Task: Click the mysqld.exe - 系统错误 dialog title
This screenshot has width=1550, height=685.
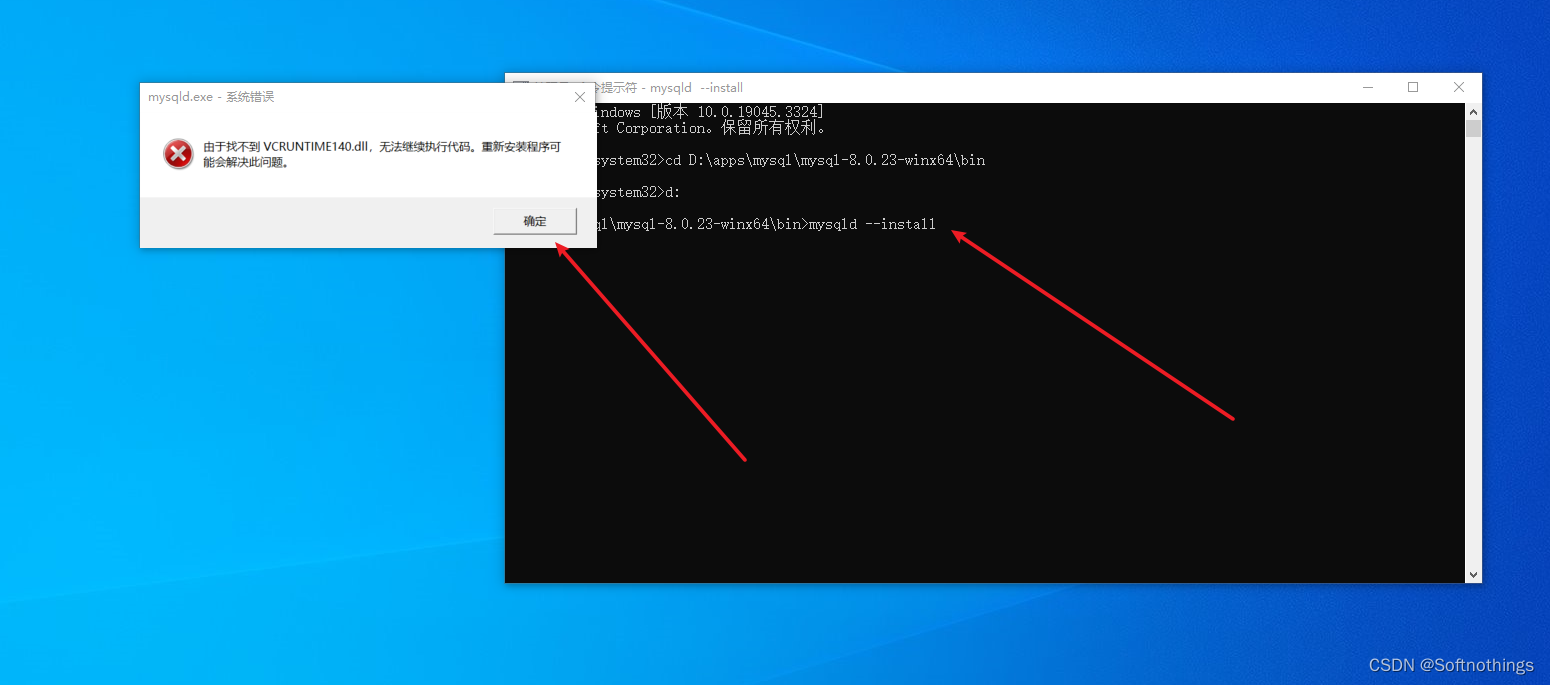Action: [211, 97]
